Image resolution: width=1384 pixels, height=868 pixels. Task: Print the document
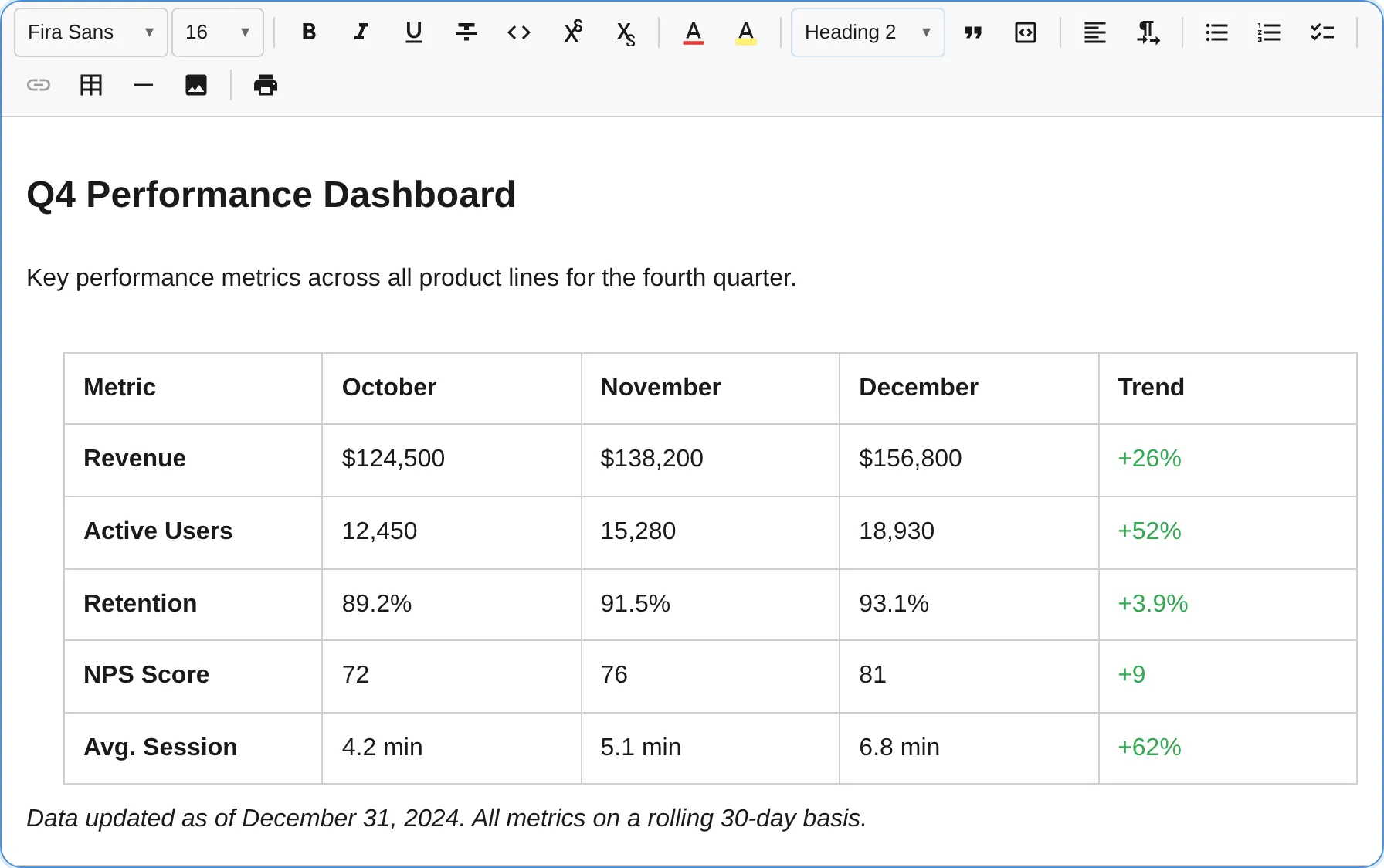(x=266, y=85)
